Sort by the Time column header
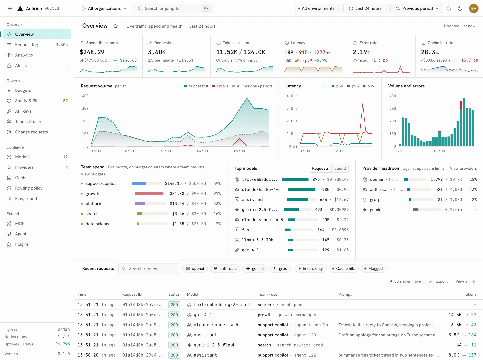483x360 pixels. point(82,295)
